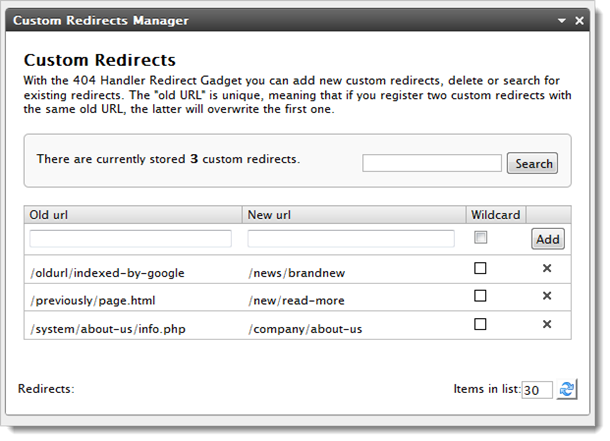The image size is (610, 441).
Task: Click the Old url input field
Action: click(x=131, y=239)
